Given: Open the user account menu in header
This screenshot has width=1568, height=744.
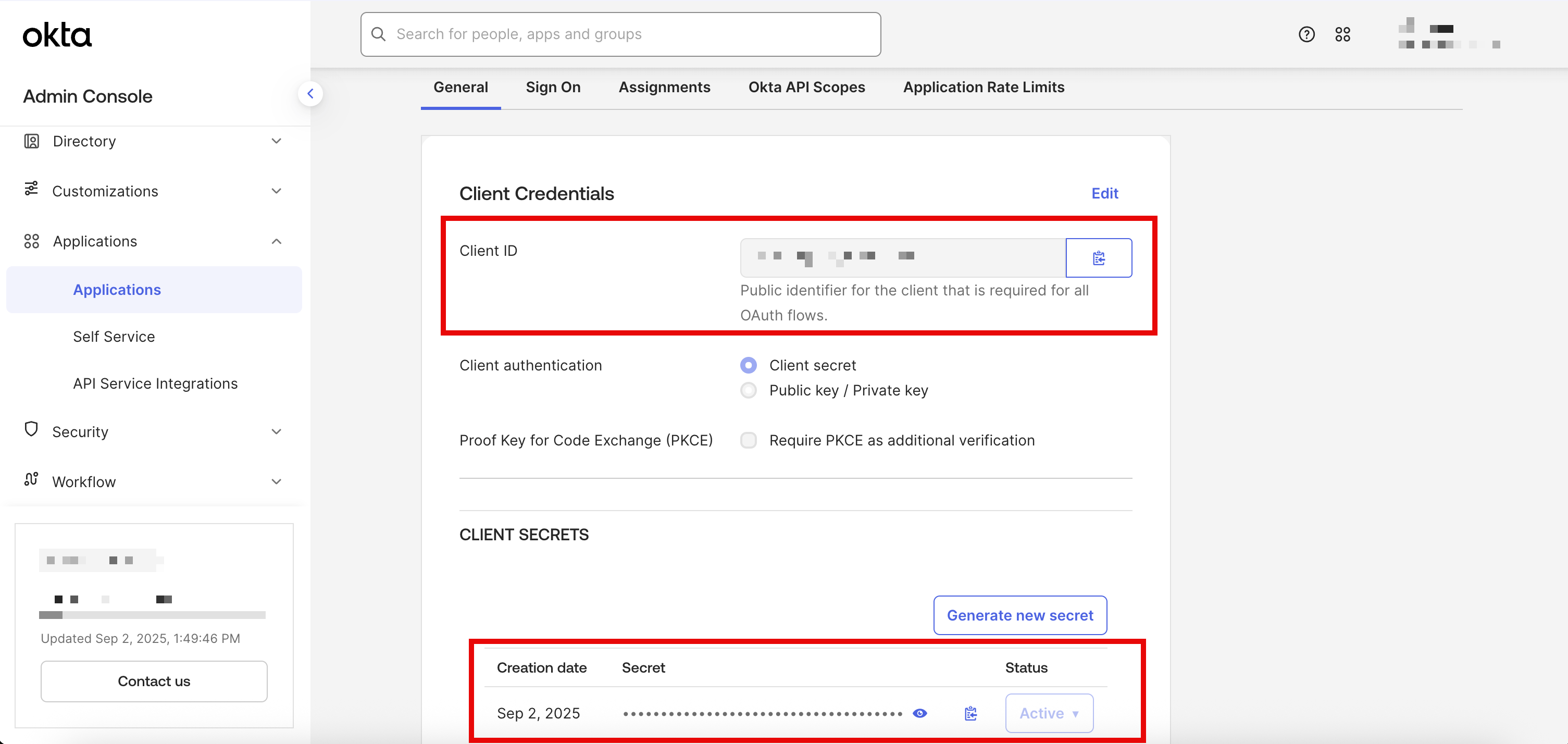Looking at the screenshot, I should [1449, 34].
